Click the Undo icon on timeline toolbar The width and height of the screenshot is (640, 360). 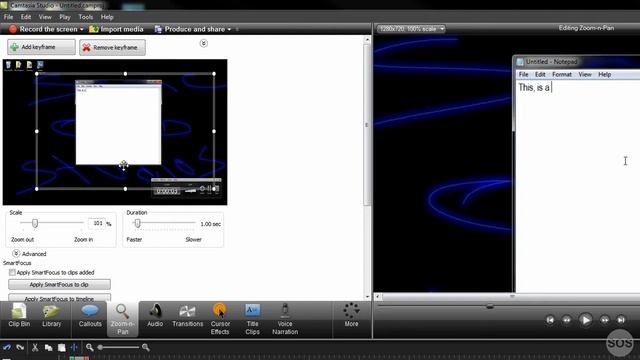click(7, 347)
